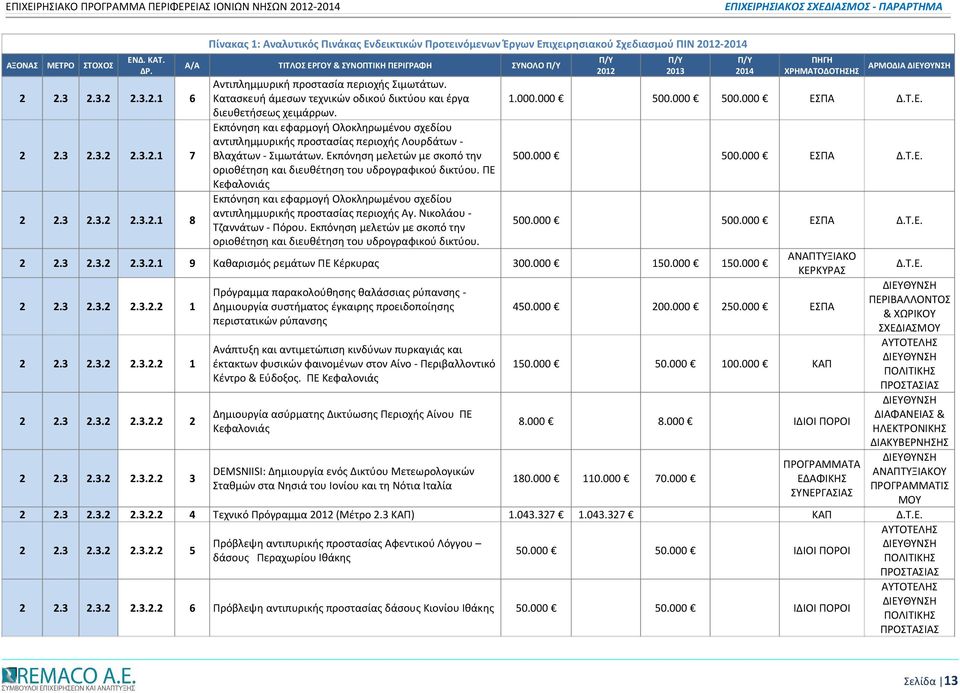The width and height of the screenshot is (960, 693).
Task: Click the 'ΔΙΕΥΘΥΝΣΗ ΑΝΑΠΤΥΞΙΑΚΟΥ ΠΡΟΓΡΑΜΜΑΤΙΣΜΟΥ' cell
Action: click(909, 479)
